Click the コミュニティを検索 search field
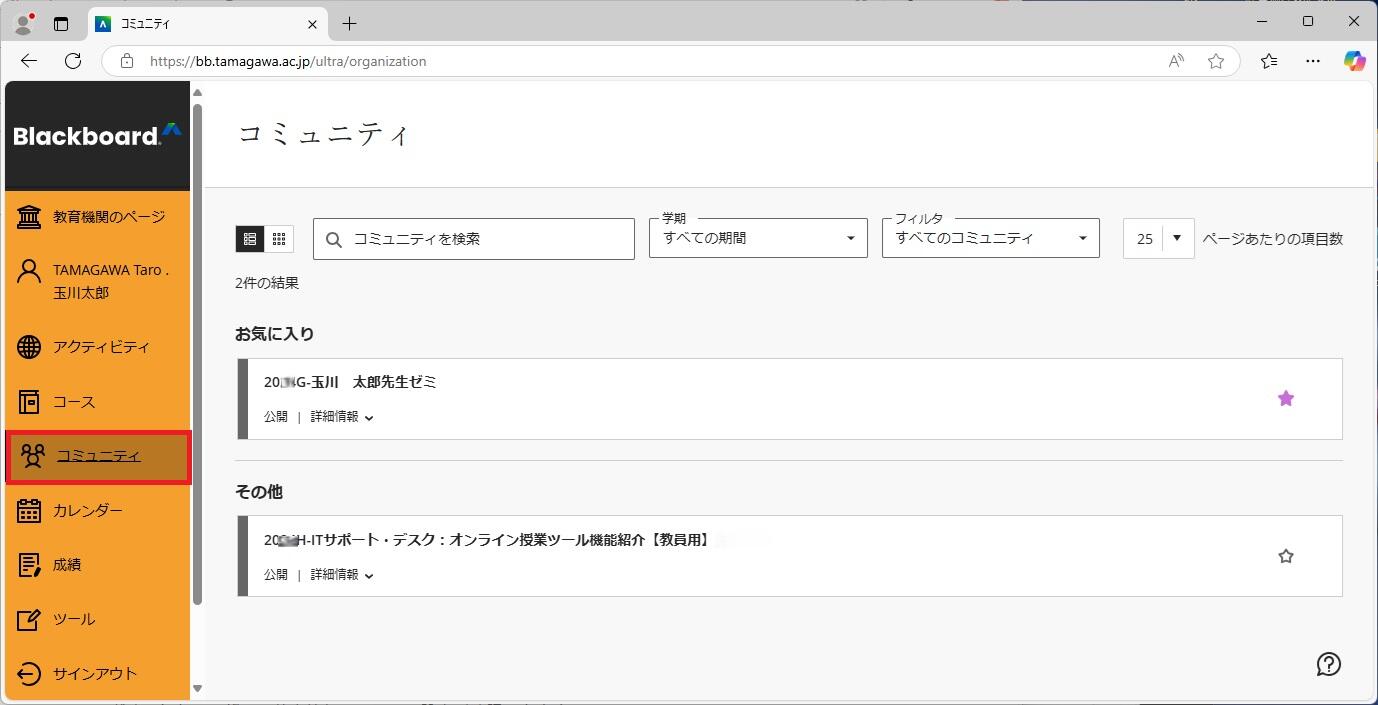 click(x=474, y=239)
